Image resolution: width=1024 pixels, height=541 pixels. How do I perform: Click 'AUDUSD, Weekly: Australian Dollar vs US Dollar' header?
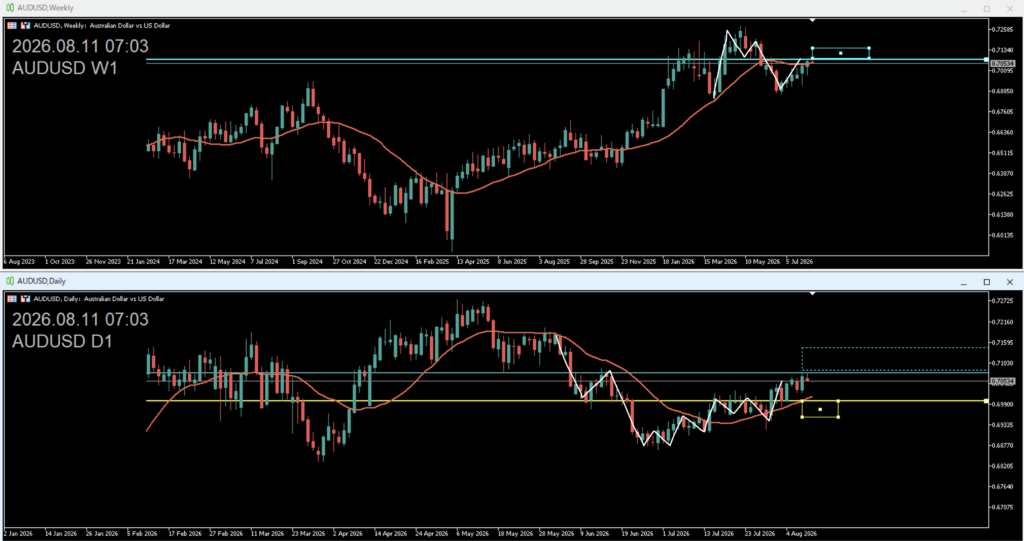click(x=102, y=25)
